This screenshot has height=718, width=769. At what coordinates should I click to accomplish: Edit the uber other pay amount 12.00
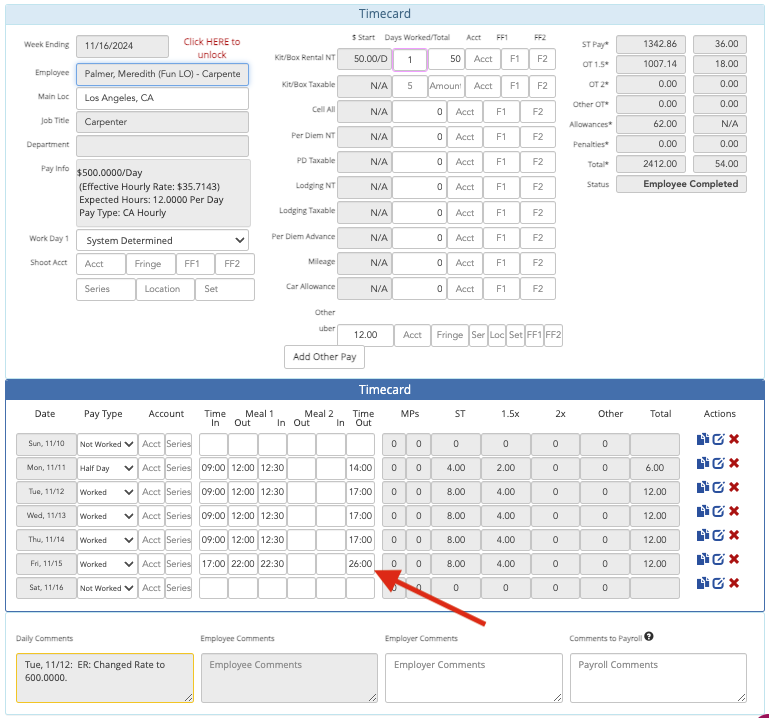pyautogui.click(x=365, y=335)
